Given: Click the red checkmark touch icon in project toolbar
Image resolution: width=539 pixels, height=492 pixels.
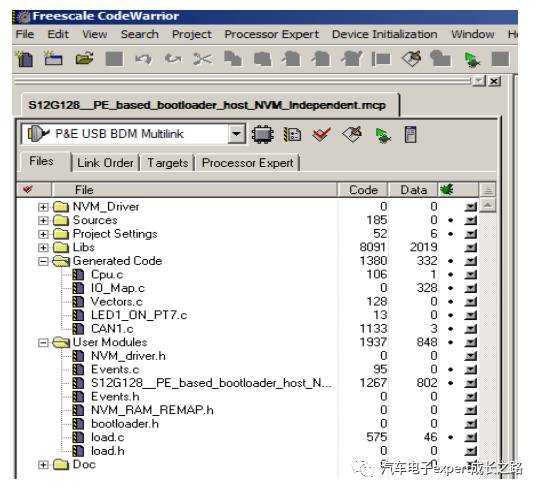Looking at the screenshot, I should tap(322, 134).
